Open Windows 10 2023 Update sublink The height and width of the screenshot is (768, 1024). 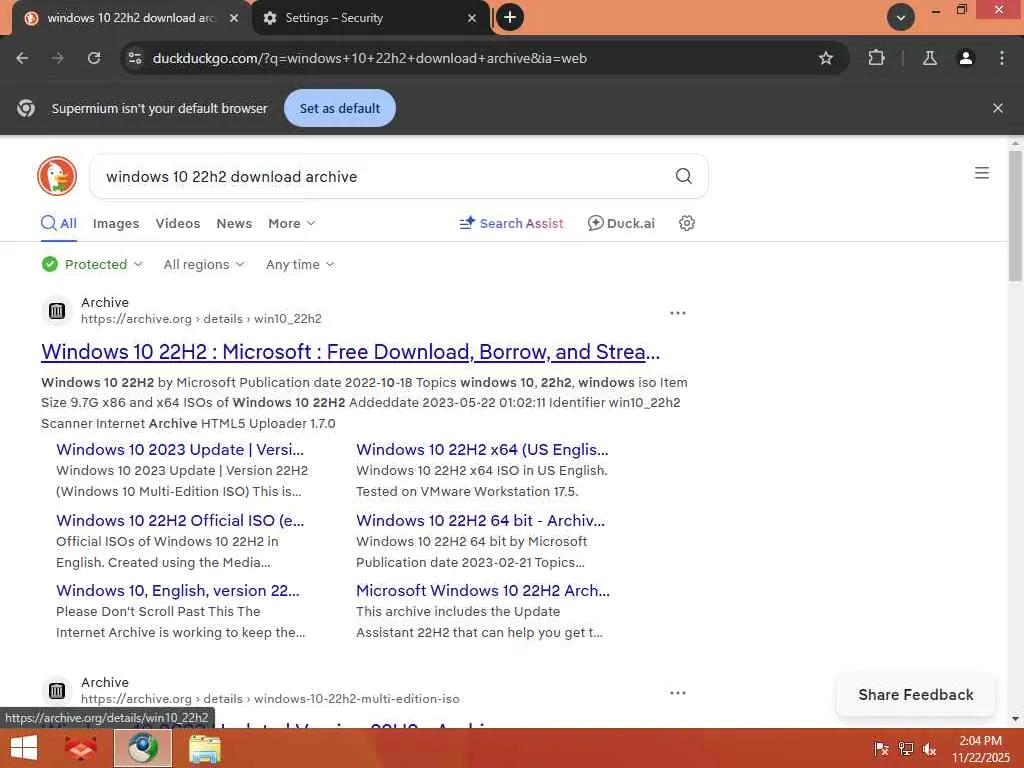tap(180, 449)
